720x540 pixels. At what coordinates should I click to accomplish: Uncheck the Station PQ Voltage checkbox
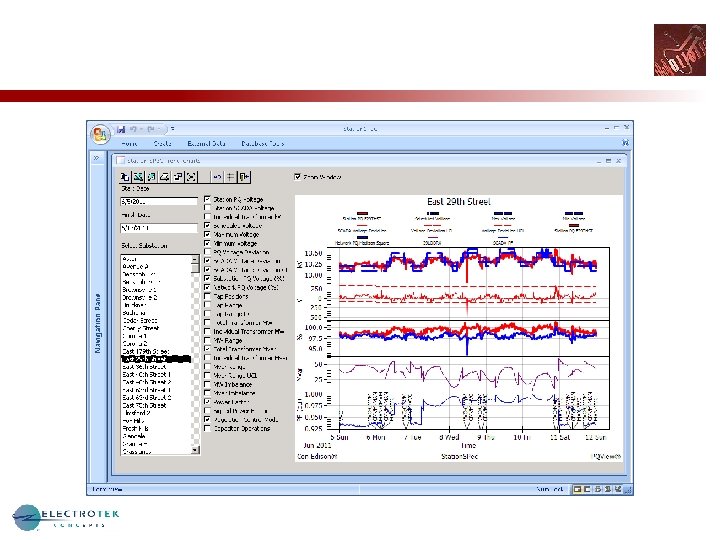coord(207,199)
